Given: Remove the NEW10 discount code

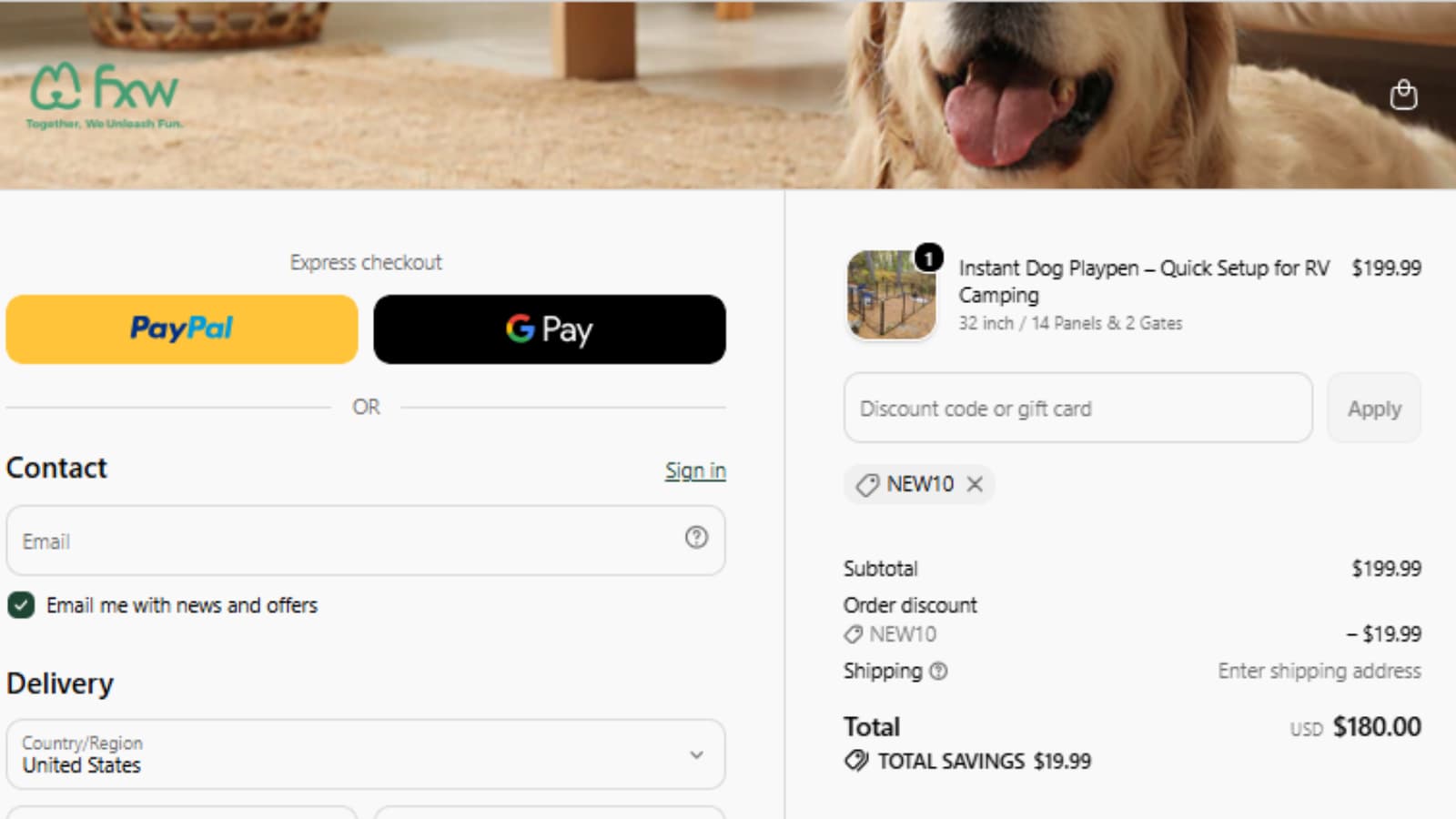Looking at the screenshot, I should (975, 484).
